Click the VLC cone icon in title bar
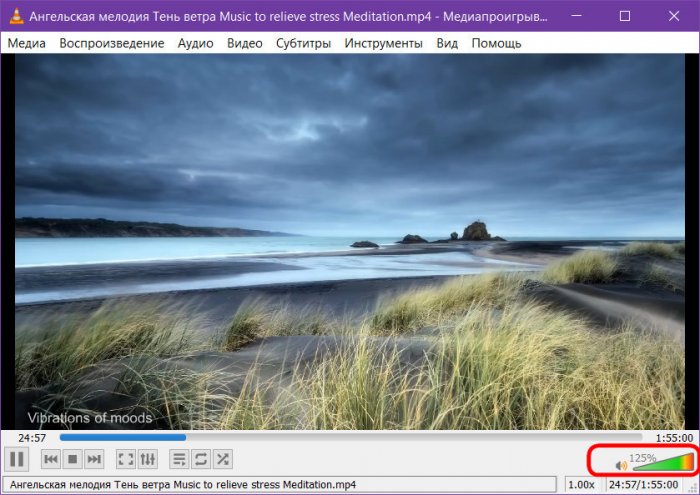 [x=15, y=16]
